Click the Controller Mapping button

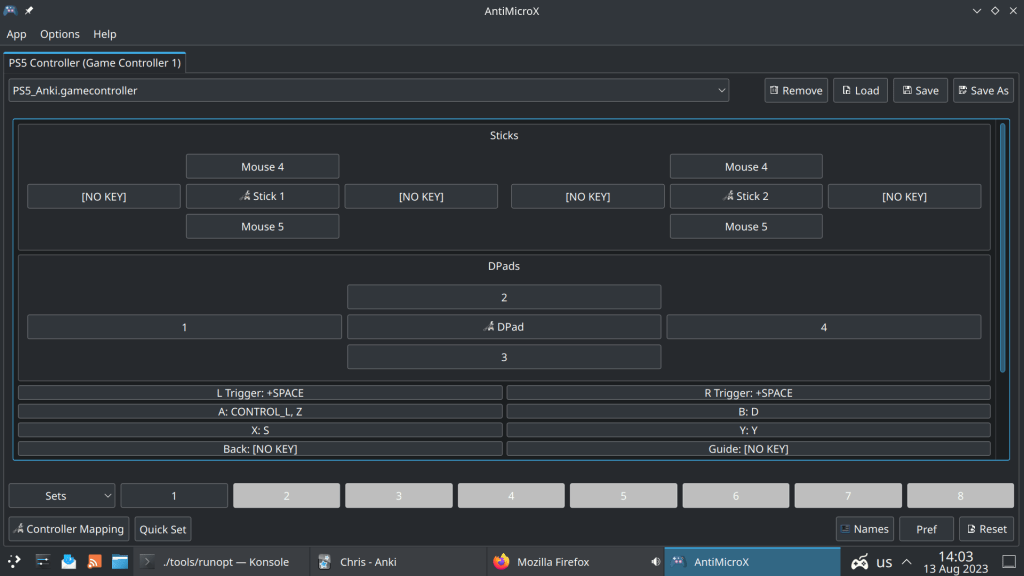click(x=68, y=529)
